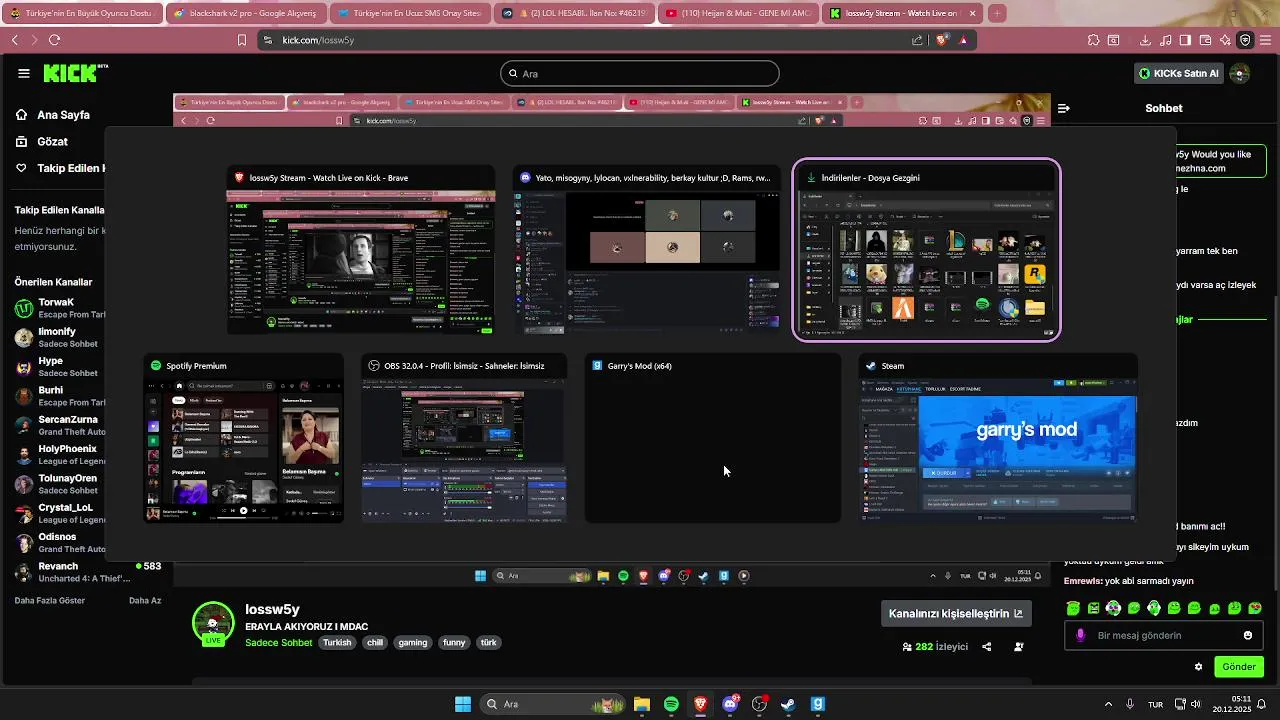
Task: Click purple microphone icon in chat input
Action: pyautogui.click(x=1080, y=635)
